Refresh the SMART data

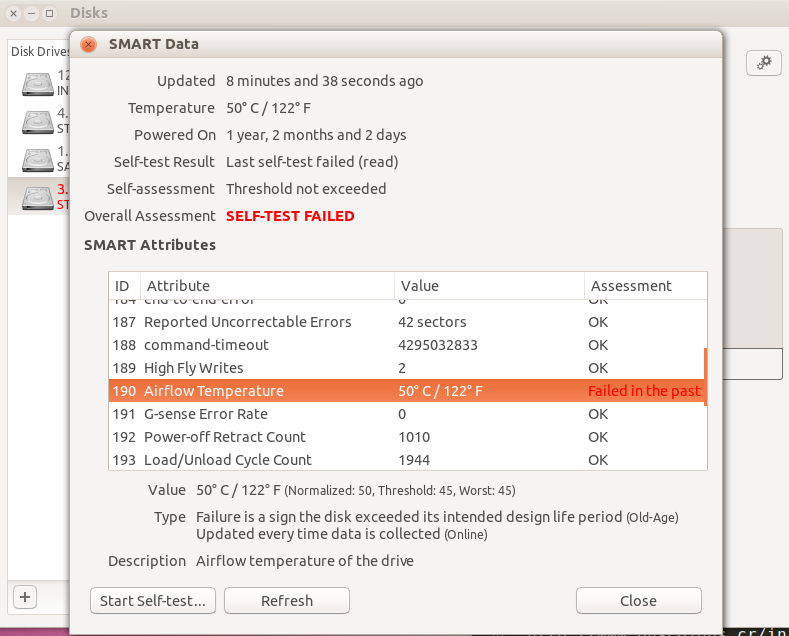287,600
